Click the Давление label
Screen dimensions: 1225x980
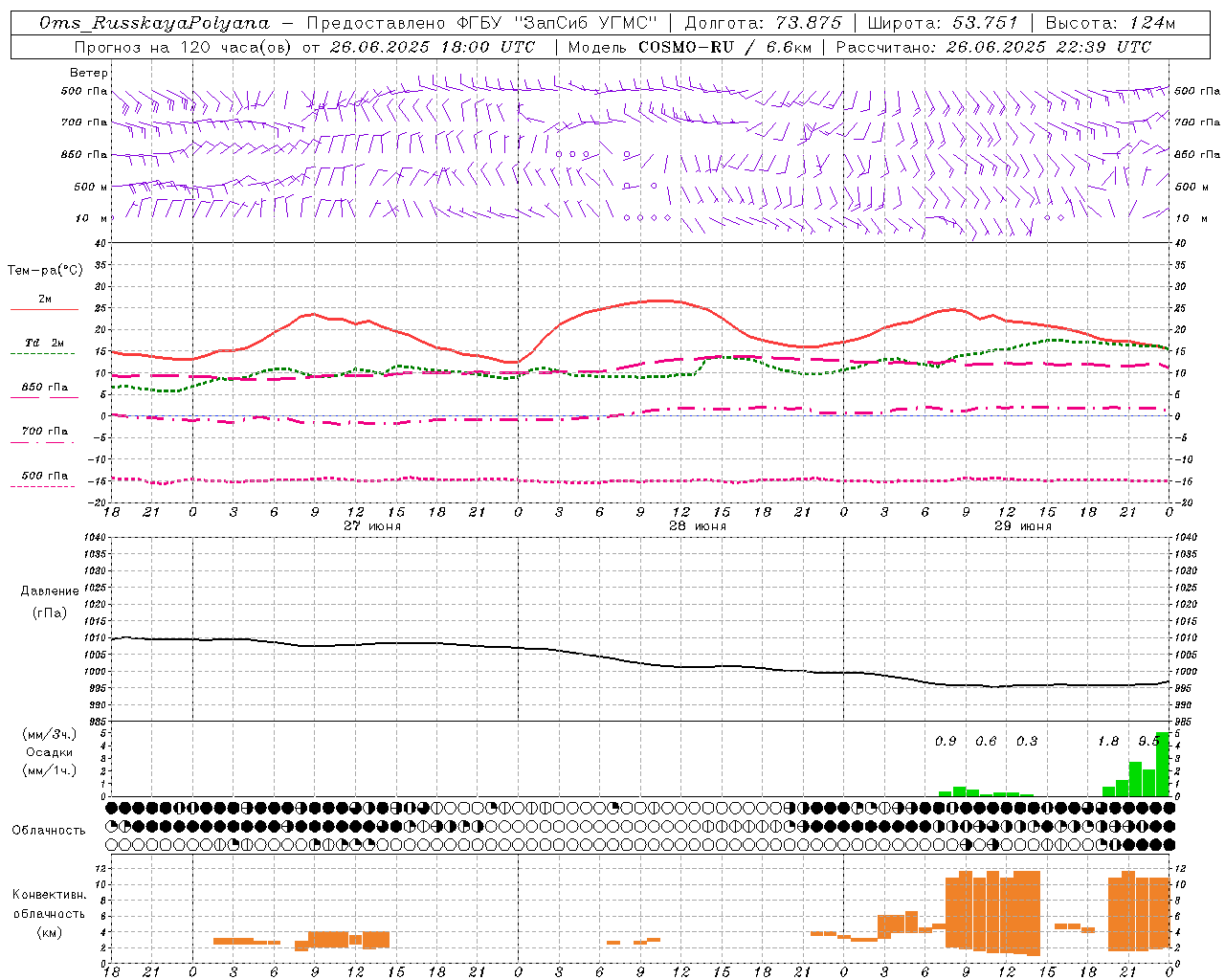click(x=50, y=591)
